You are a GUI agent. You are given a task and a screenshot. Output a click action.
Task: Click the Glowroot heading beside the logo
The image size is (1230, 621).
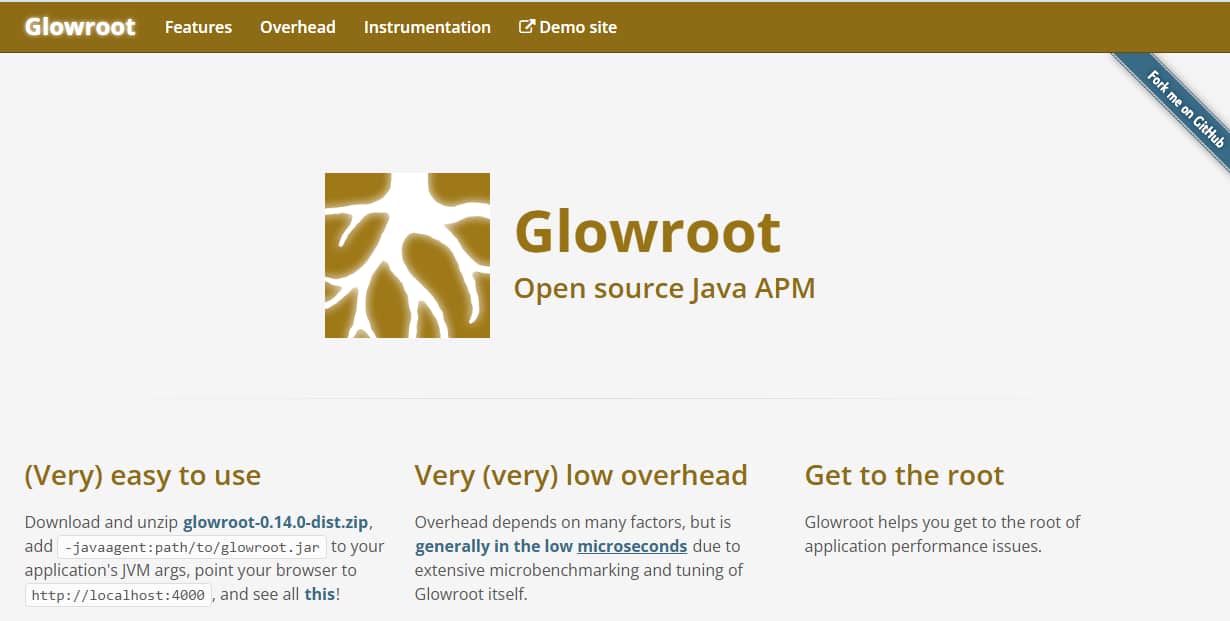coord(647,230)
